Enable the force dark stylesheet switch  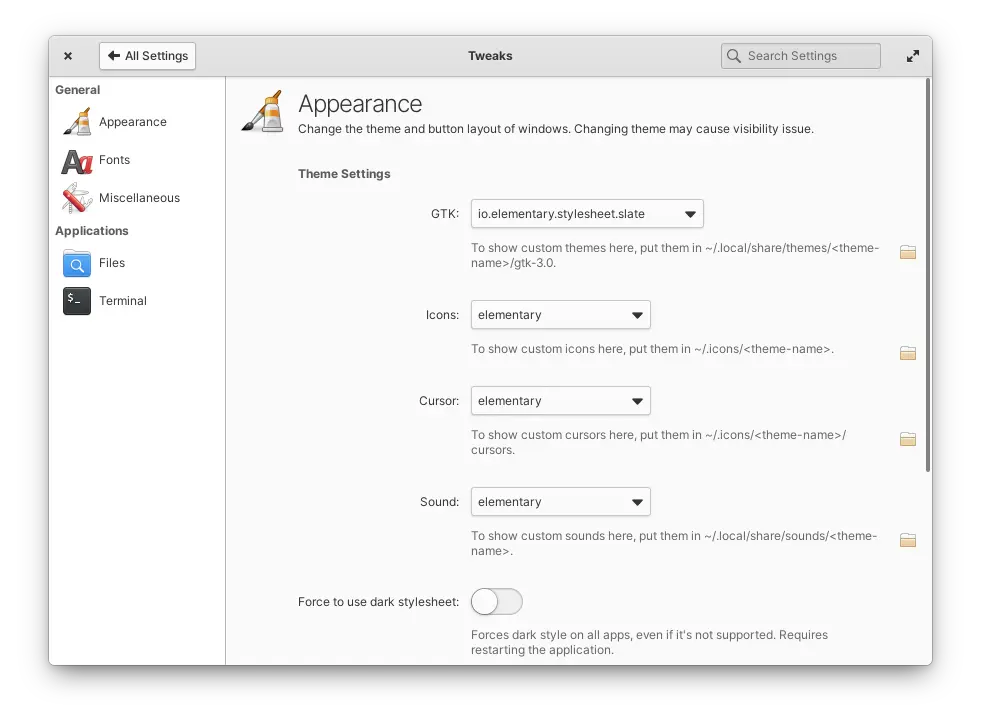pyautogui.click(x=497, y=602)
